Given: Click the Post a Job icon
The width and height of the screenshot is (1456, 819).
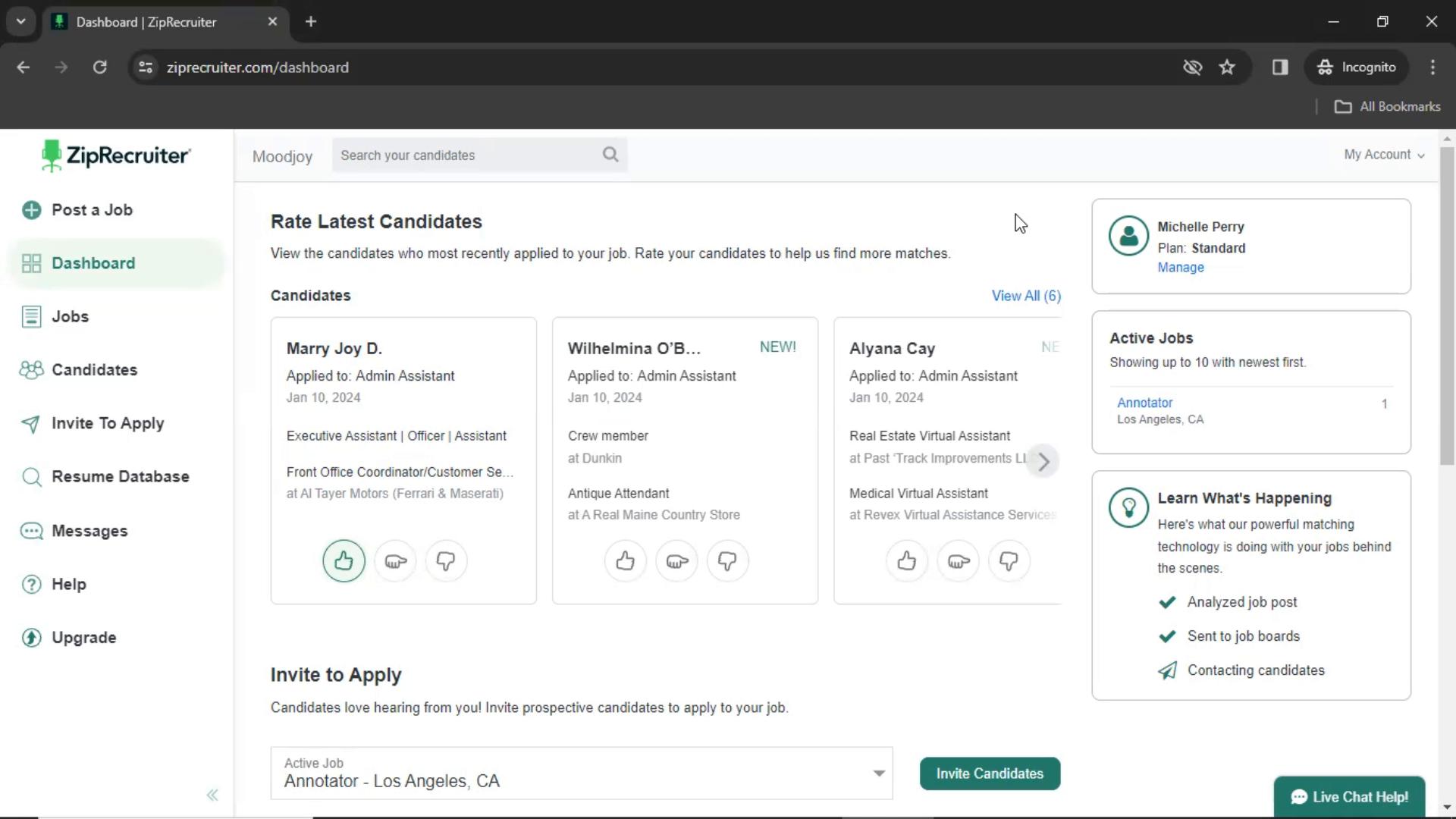Looking at the screenshot, I should click(32, 210).
